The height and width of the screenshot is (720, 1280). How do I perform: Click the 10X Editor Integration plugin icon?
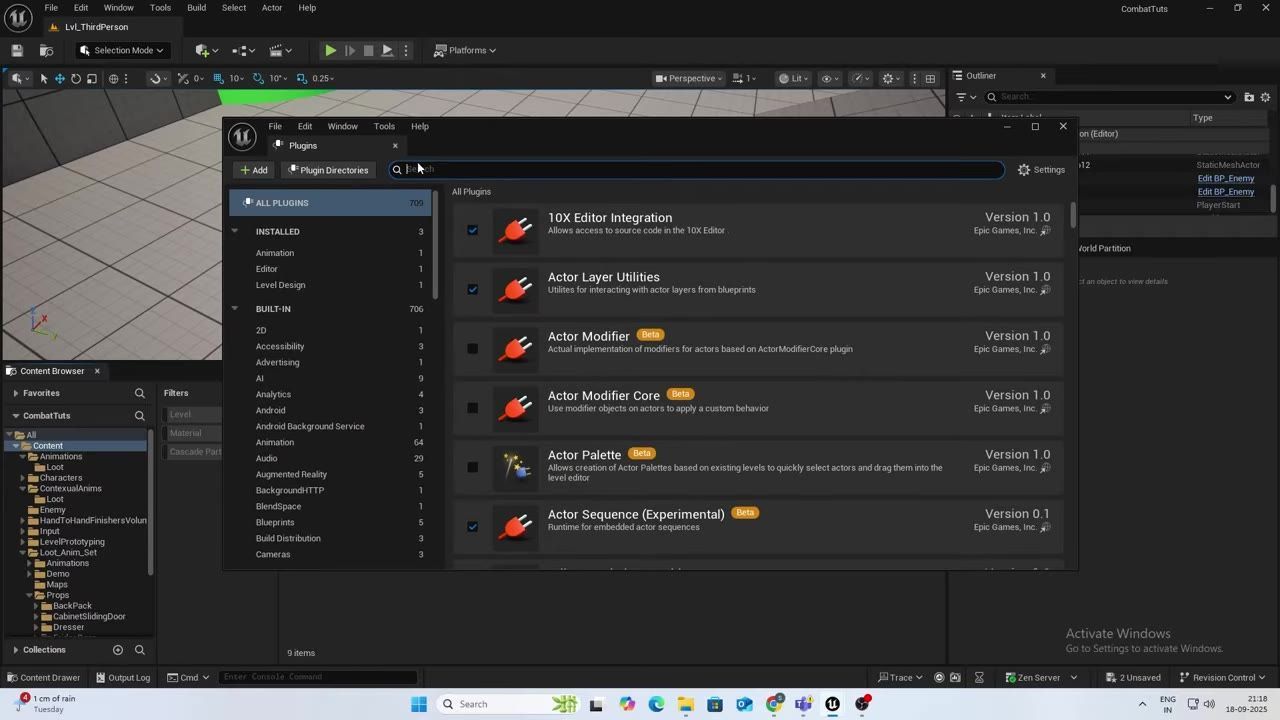point(516,231)
